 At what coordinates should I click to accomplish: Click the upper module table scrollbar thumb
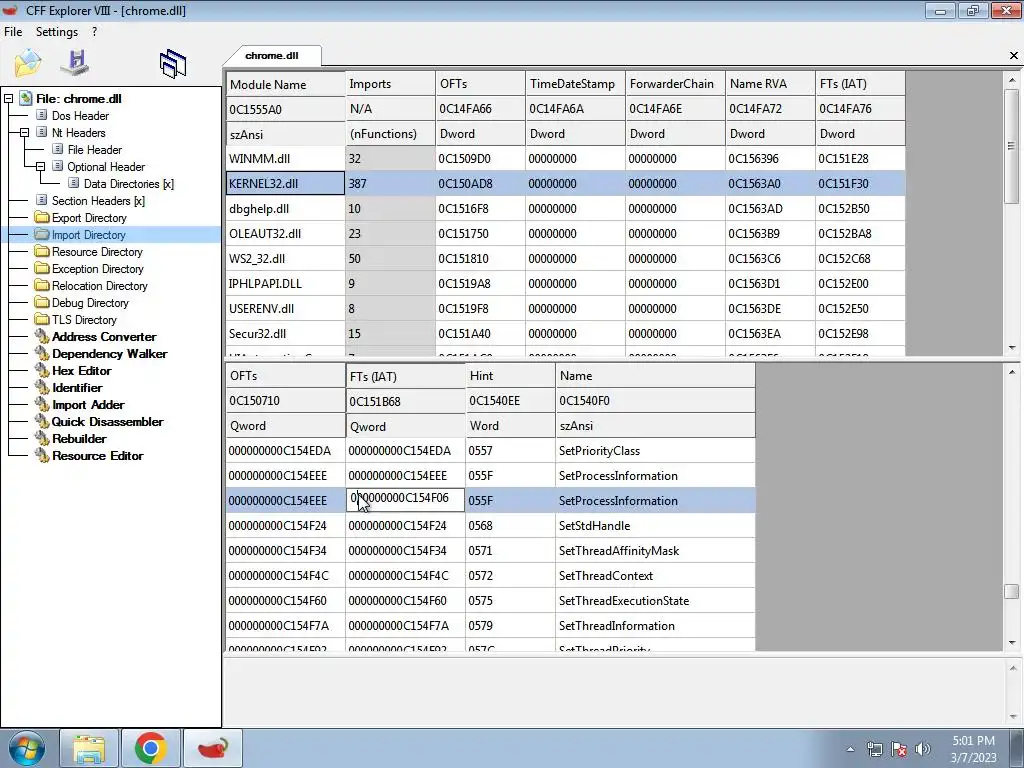click(x=1011, y=146)
